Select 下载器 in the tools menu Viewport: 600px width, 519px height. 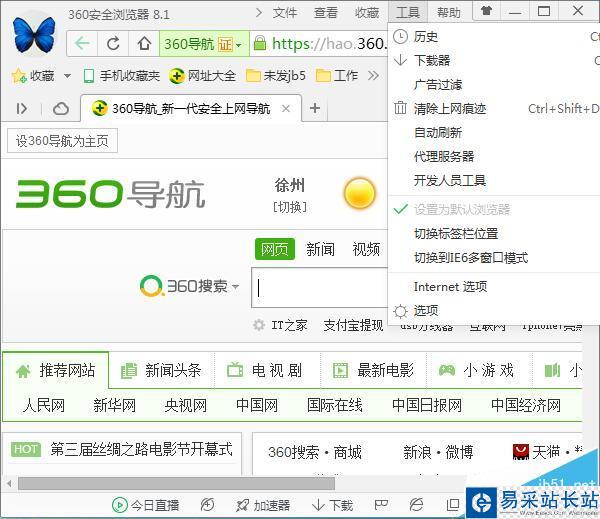tap(494, 60)
